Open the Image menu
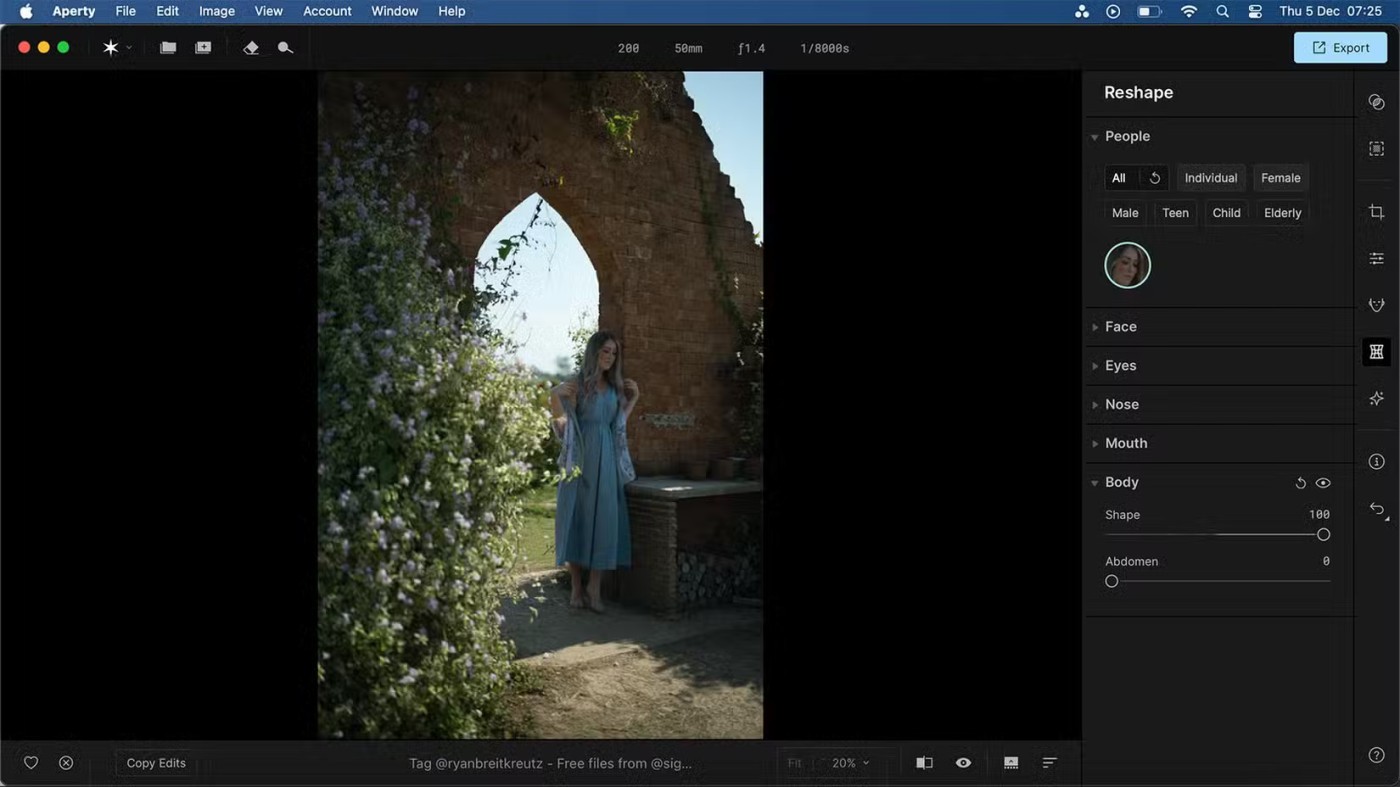Viewport: 1400px width, 787px height. pos(216,11)
